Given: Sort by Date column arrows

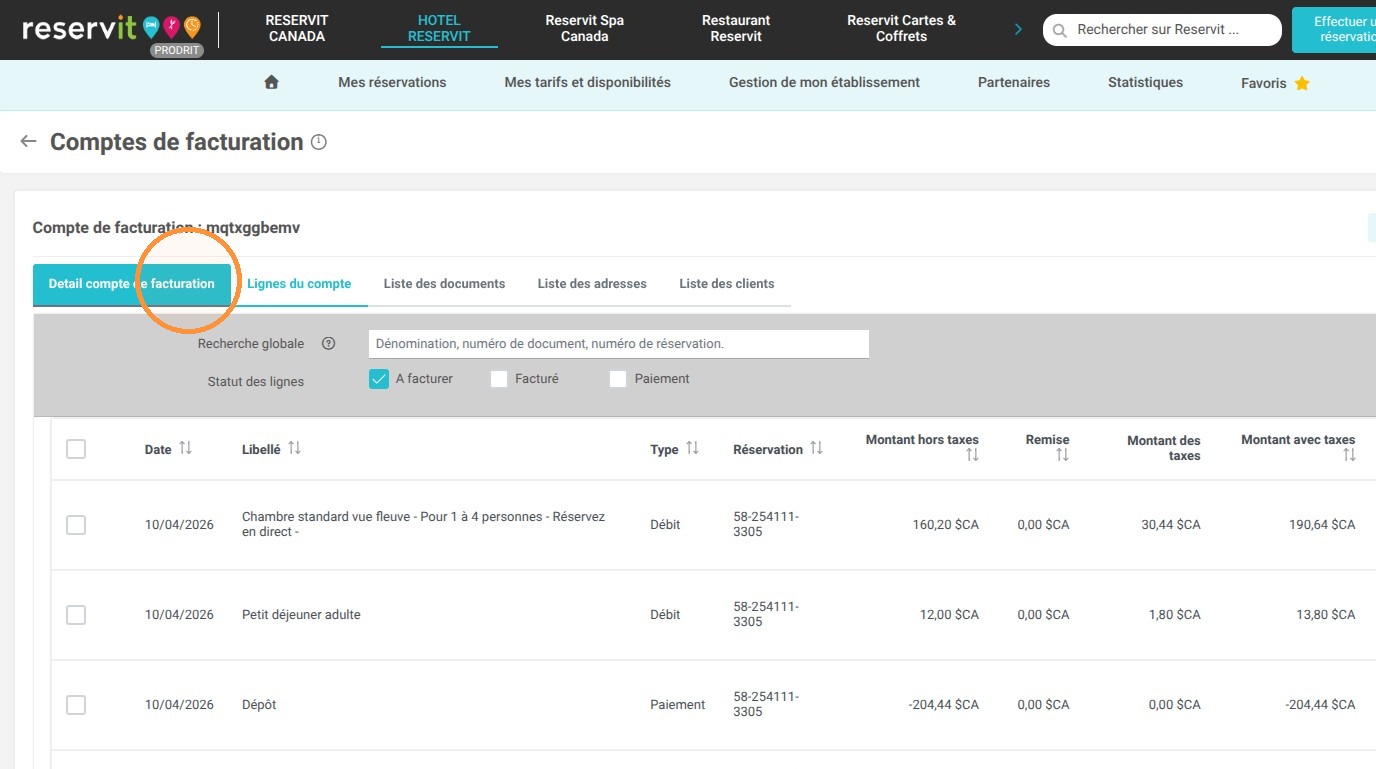Looking at the screenshot, I should pos(185,449).
